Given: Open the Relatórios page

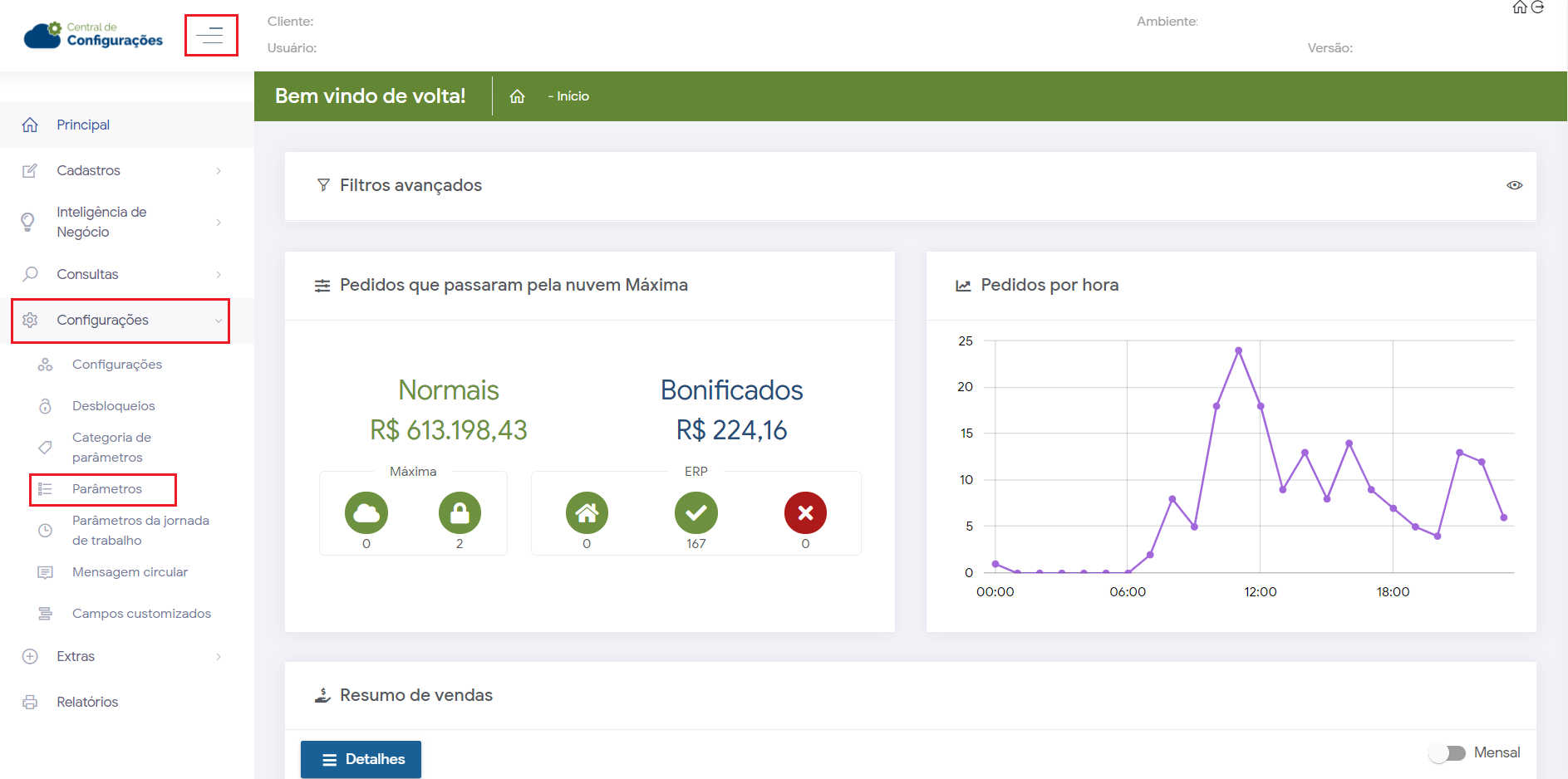Looking at the screenshot, I should coord(87,702).
